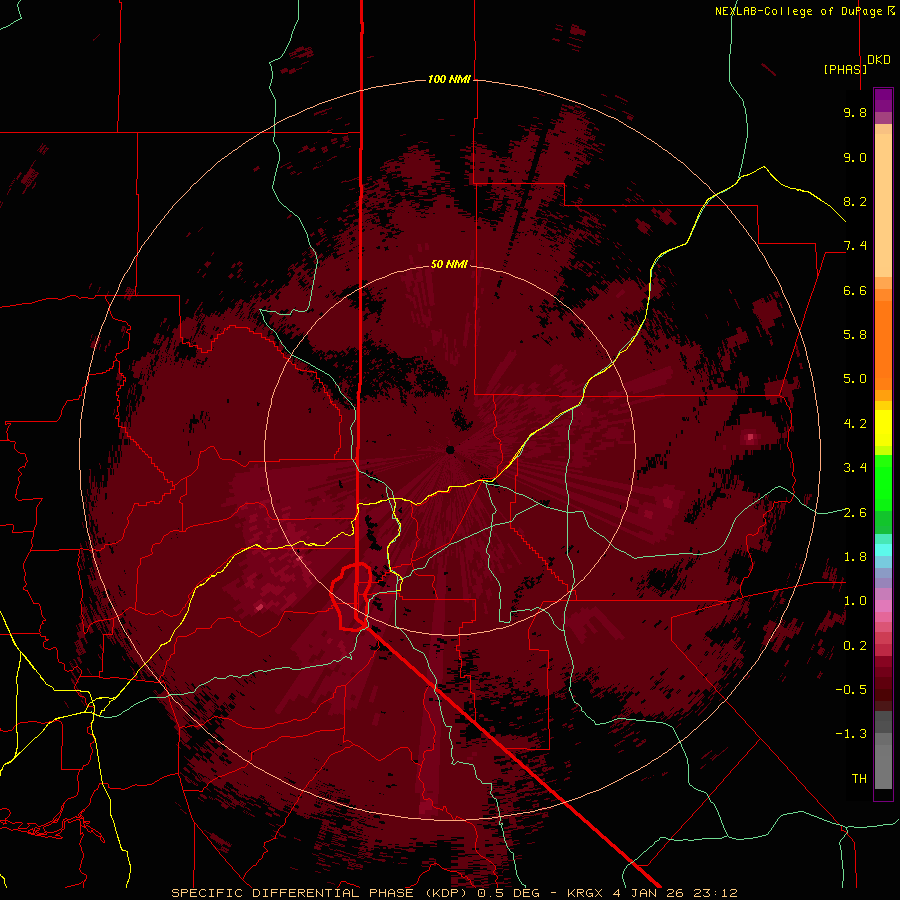The height and width of the screenshot is (900, 900).
Task: Click the [PHAS] label above the color bar
Action: (845, 69)
